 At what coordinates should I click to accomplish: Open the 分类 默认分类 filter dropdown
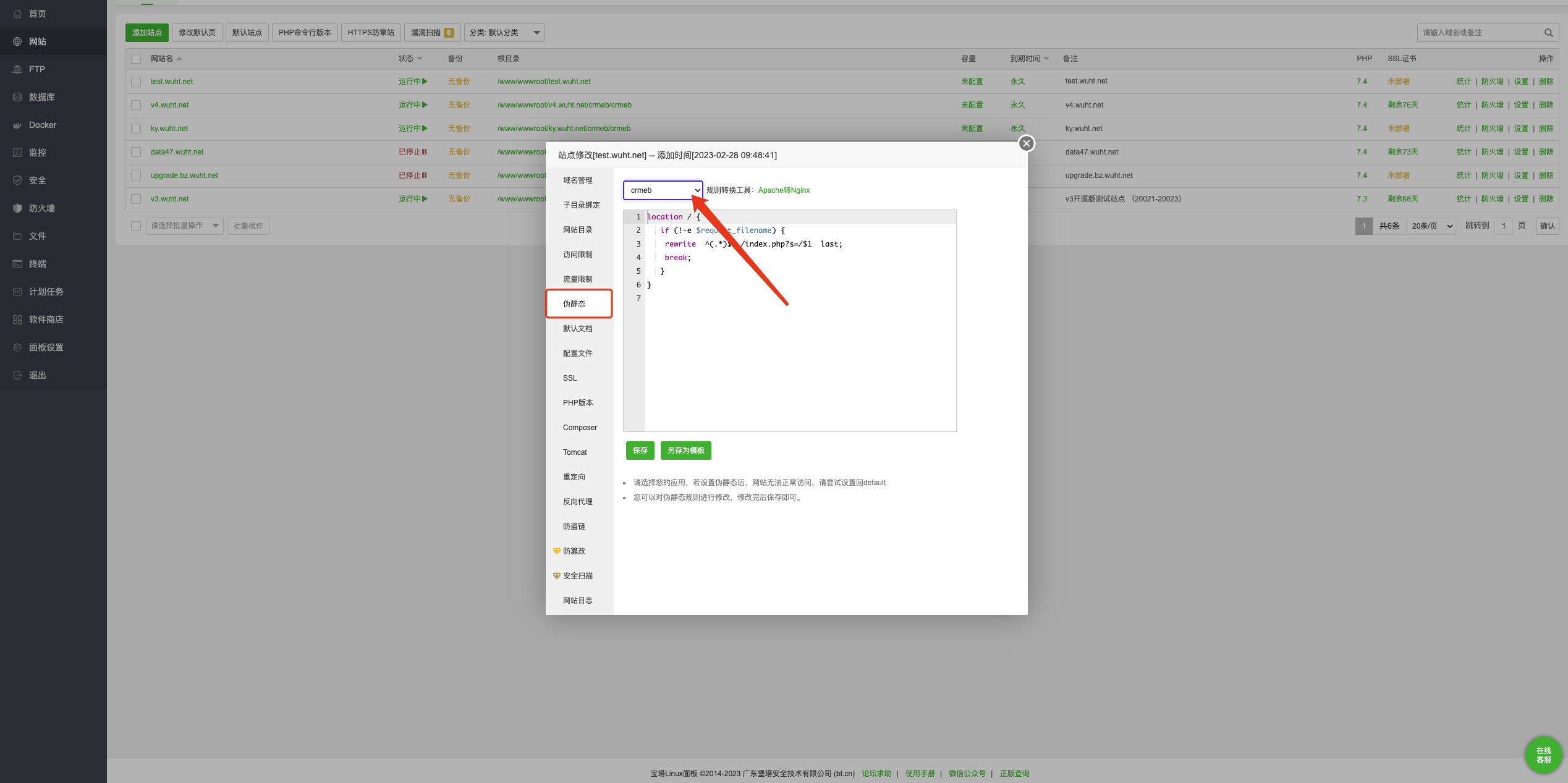click(504, 32)
